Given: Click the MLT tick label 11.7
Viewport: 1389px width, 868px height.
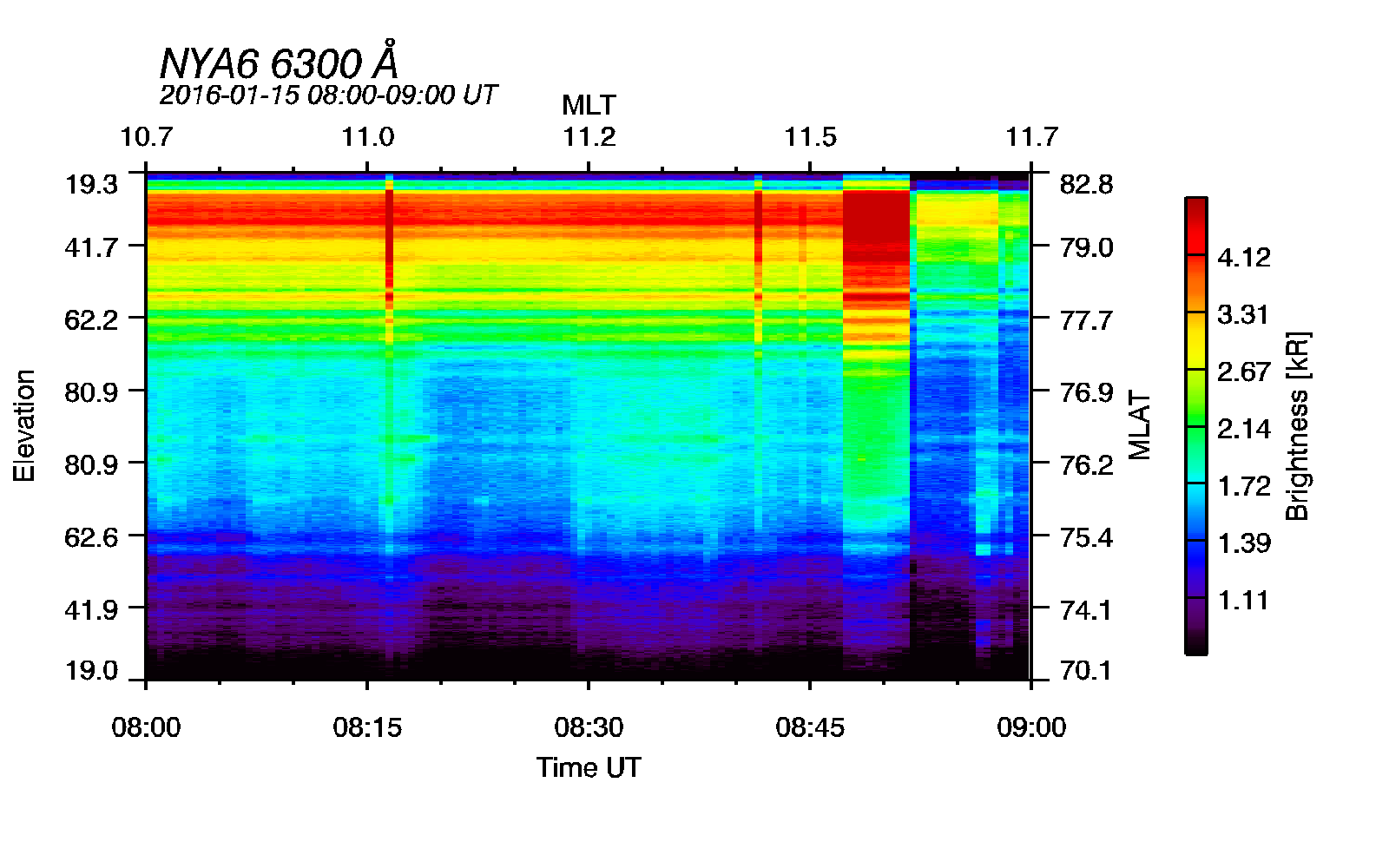Looking at the screenshot, I should tap(1031, 137).
